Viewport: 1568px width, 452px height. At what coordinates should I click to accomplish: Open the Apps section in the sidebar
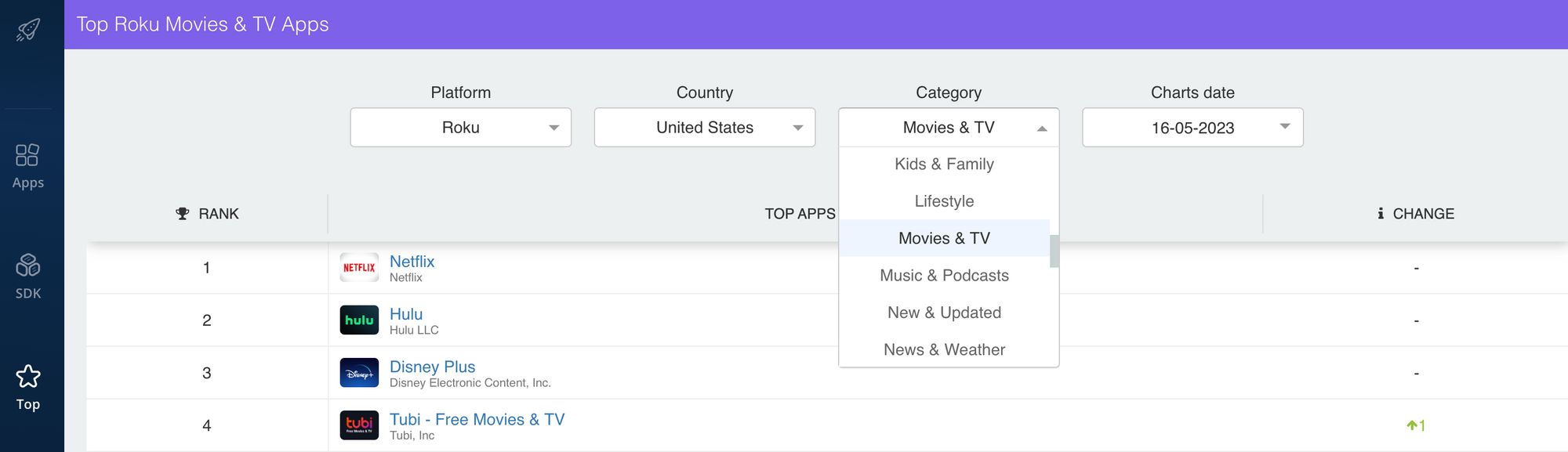[x=28, y=166]
